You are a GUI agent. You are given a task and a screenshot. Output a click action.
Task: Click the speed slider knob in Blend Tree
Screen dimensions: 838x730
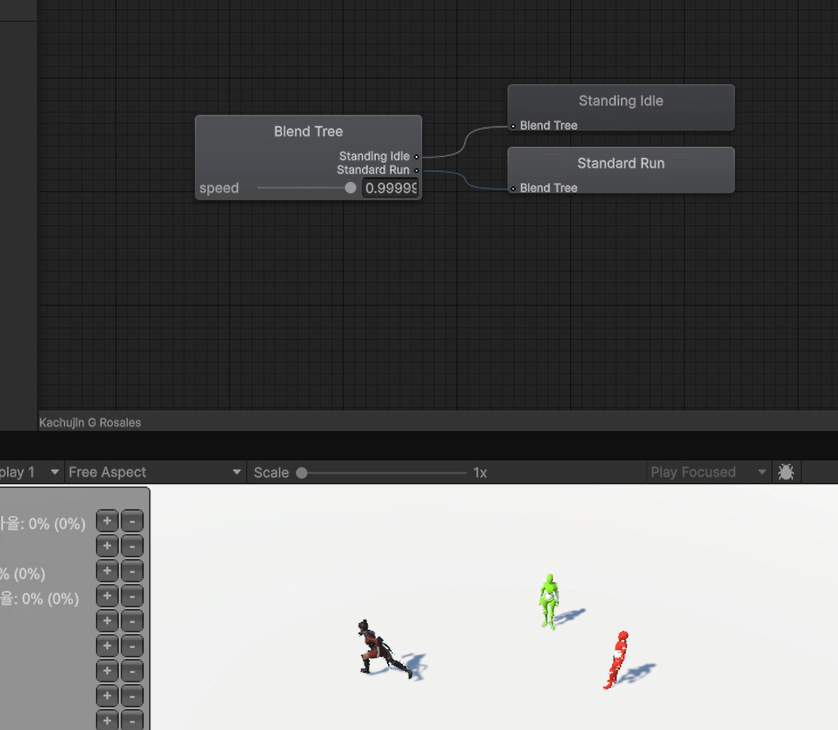(x=350, y=188)
